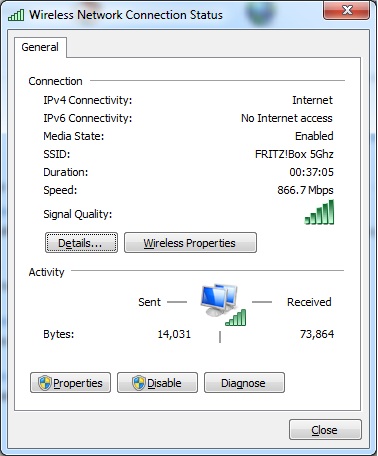Click the Speed value 866.7 Mbps
This screenshot has height=456, width=378.
(305, 190)
